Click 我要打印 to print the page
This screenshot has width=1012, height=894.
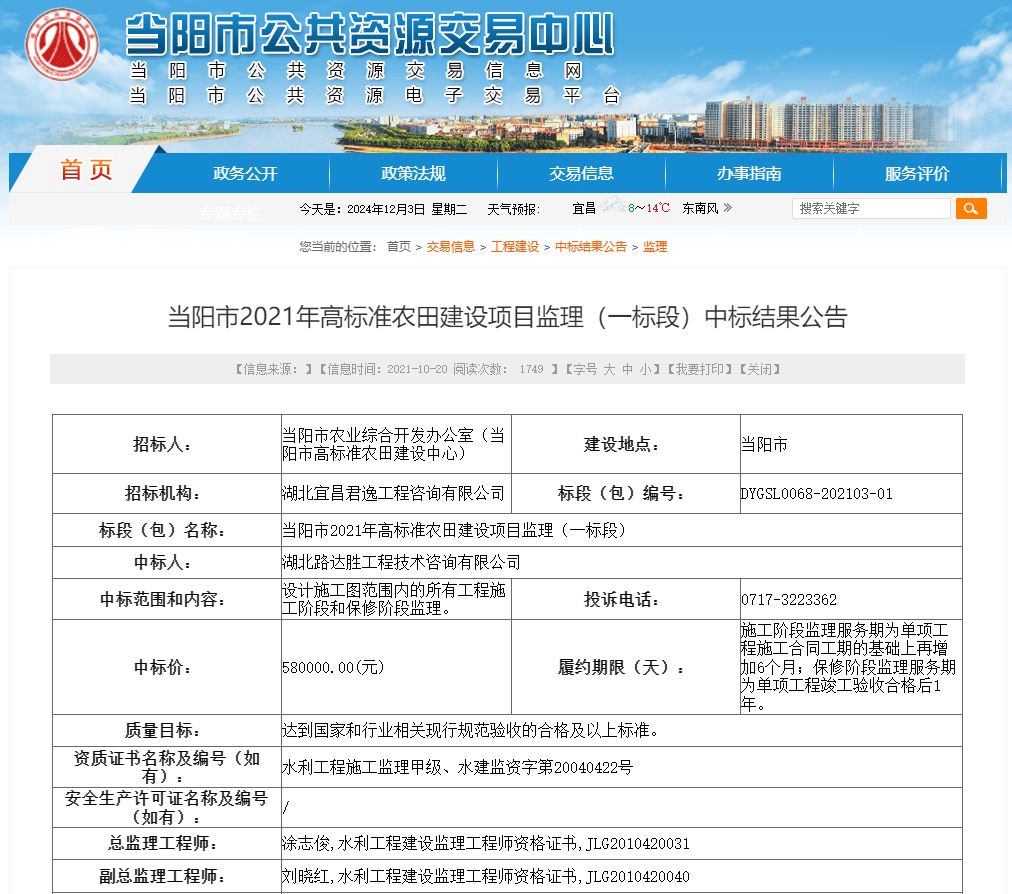click(x=699, y=369)
